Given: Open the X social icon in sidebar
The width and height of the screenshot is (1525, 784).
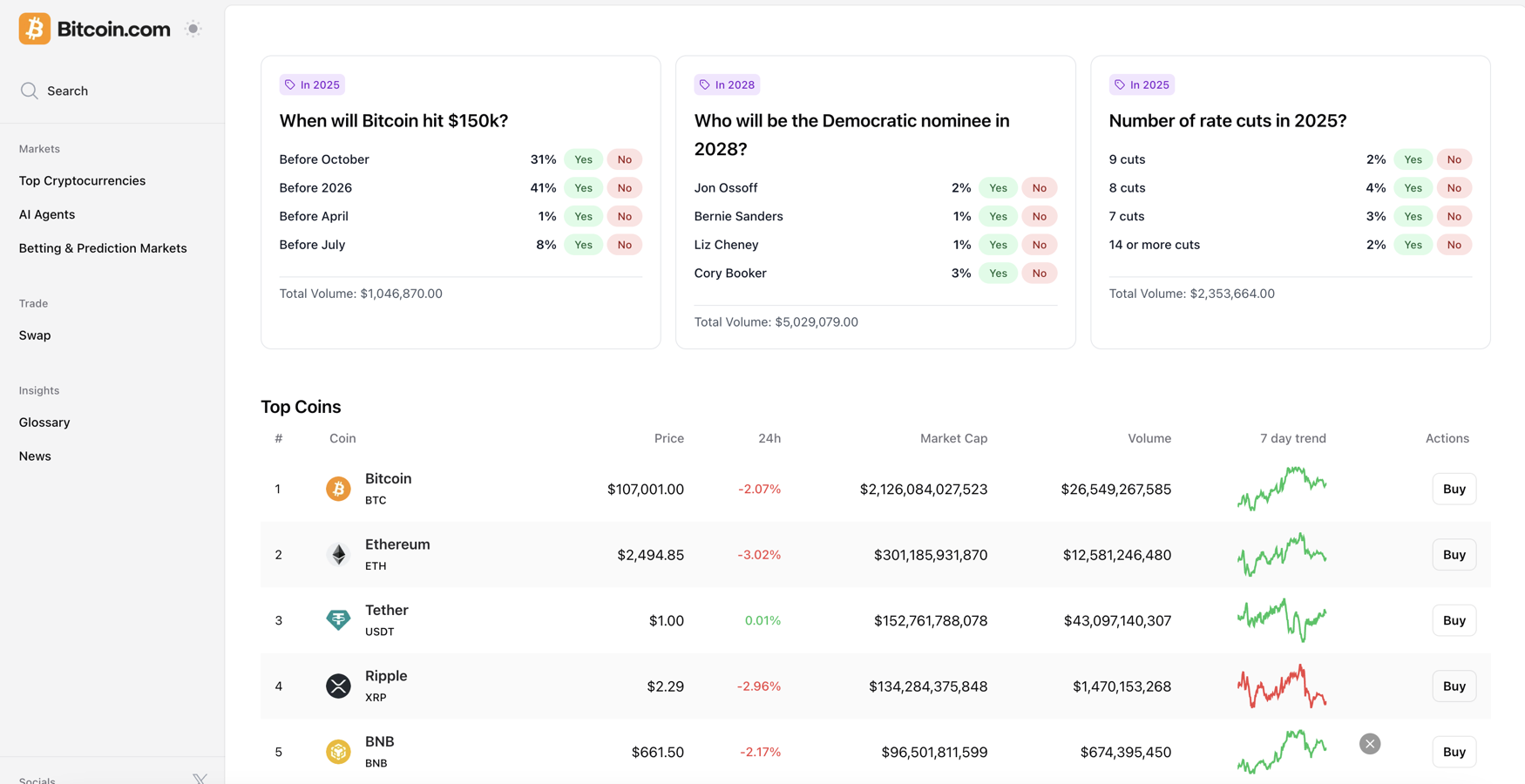Looking at the screenshot, I should tap(200, 778).
